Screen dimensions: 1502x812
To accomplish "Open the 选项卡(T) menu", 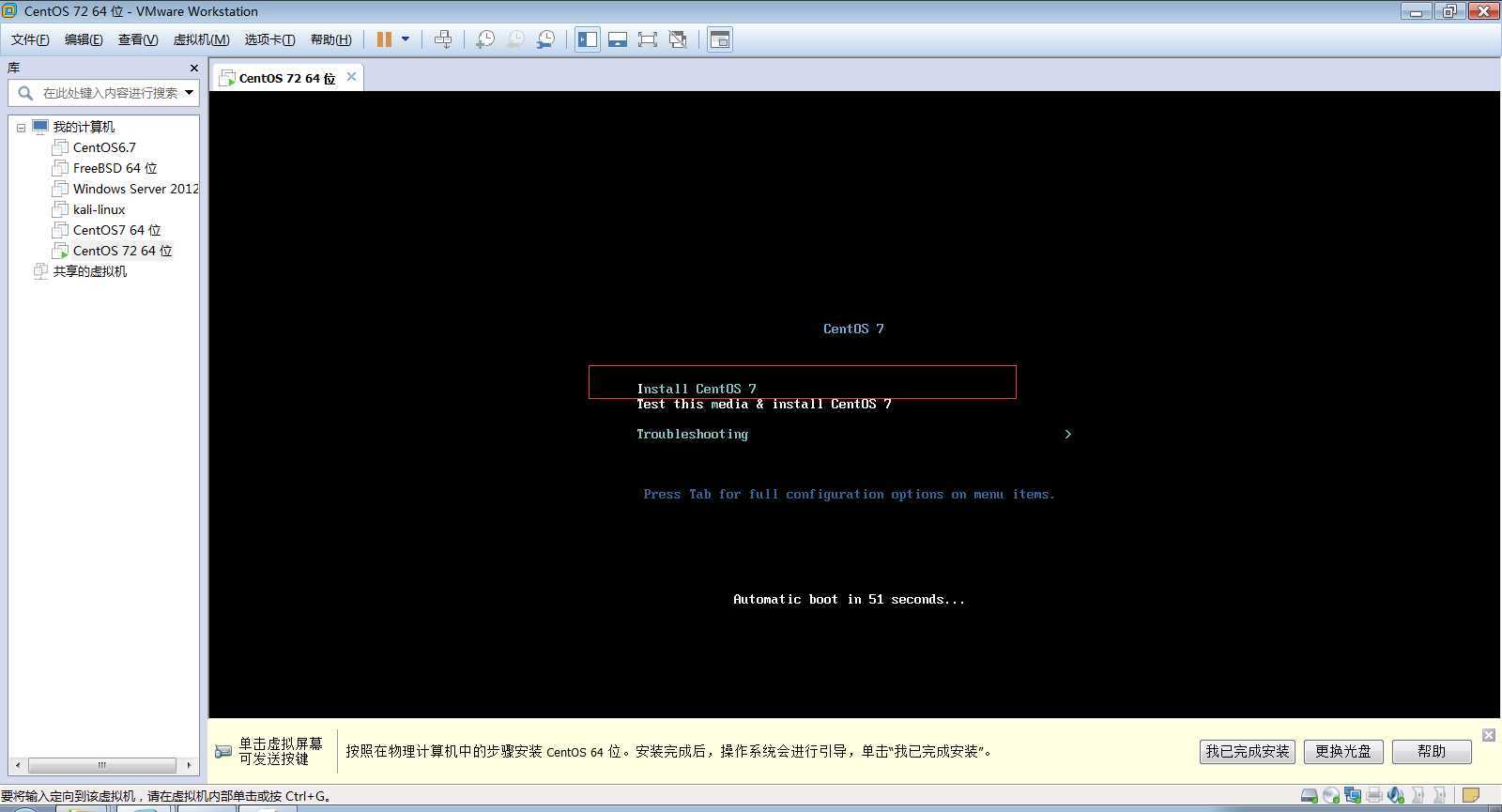I will pos(269,39).
